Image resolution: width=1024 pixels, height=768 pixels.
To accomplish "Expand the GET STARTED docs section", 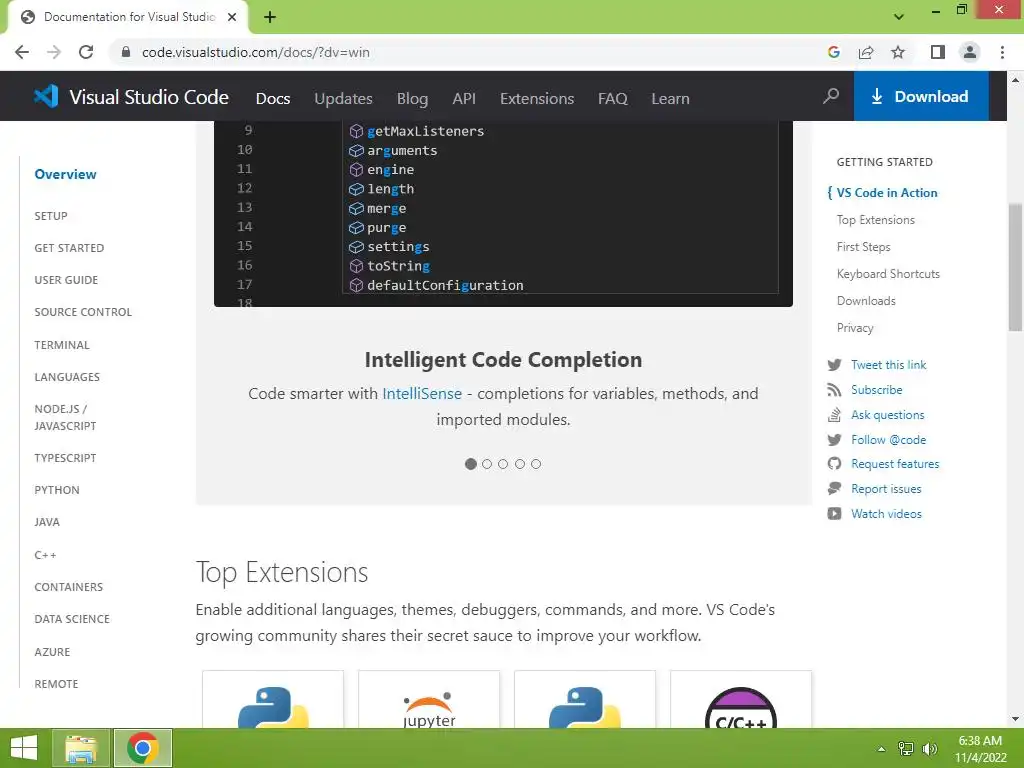I will pyautogui.click(x=69, y=248).
